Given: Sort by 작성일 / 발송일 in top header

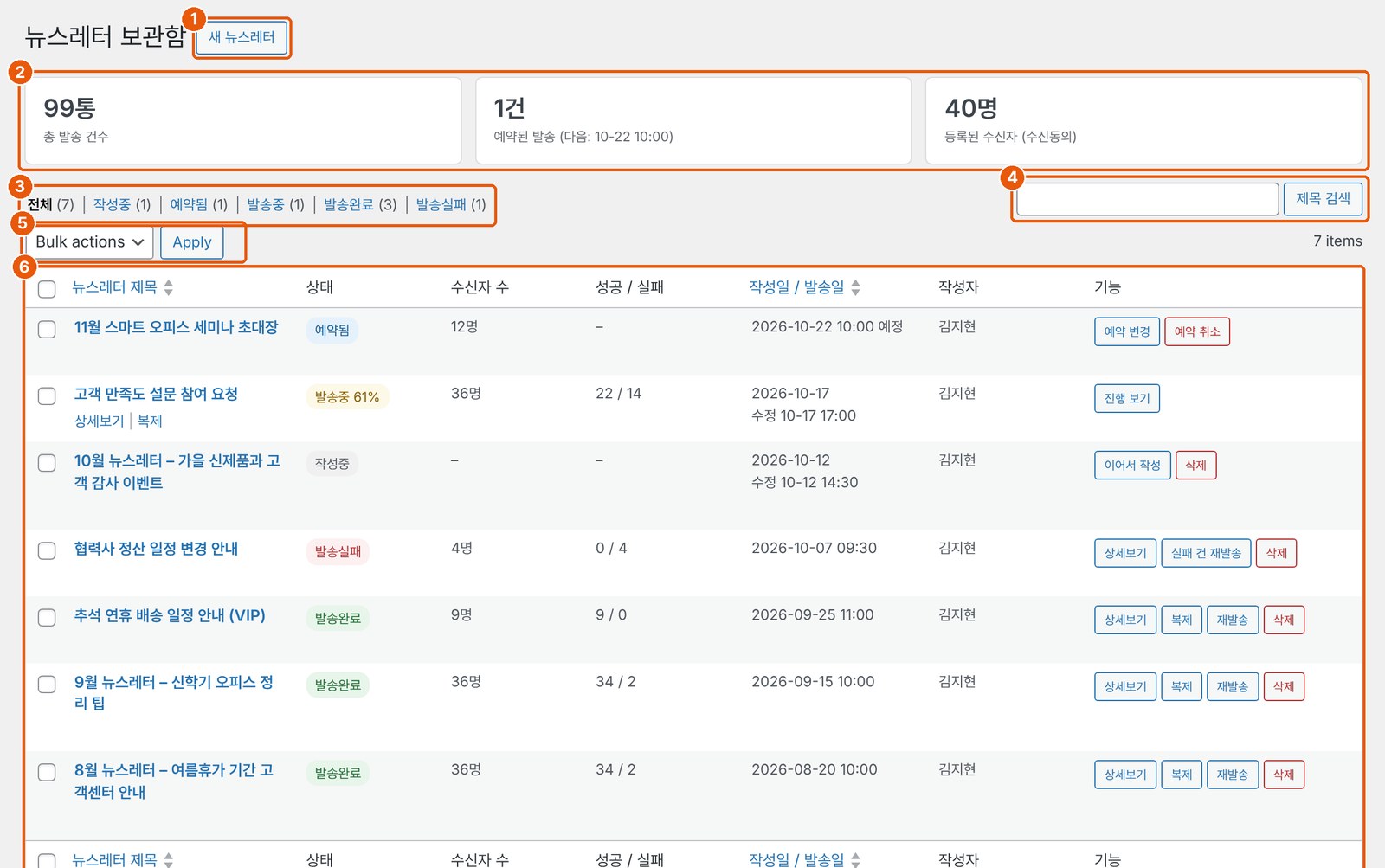Looking at the screenshot, I should (804, 287).
